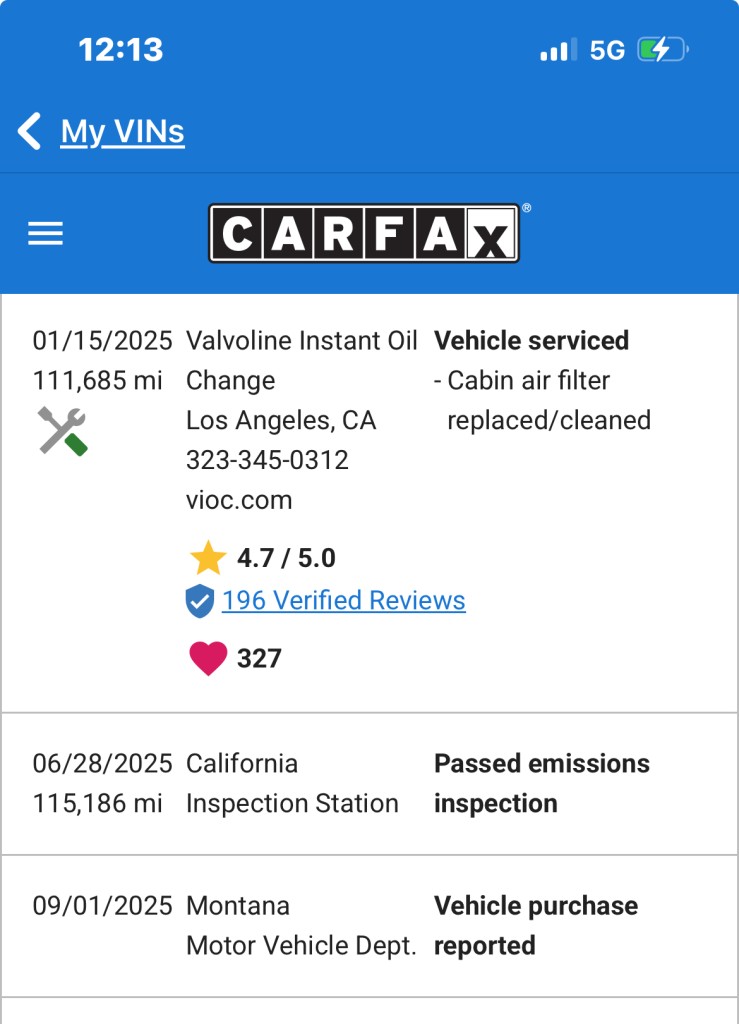
Task: Tap the Vehicle serviced heading
Action: pos(531,341)
